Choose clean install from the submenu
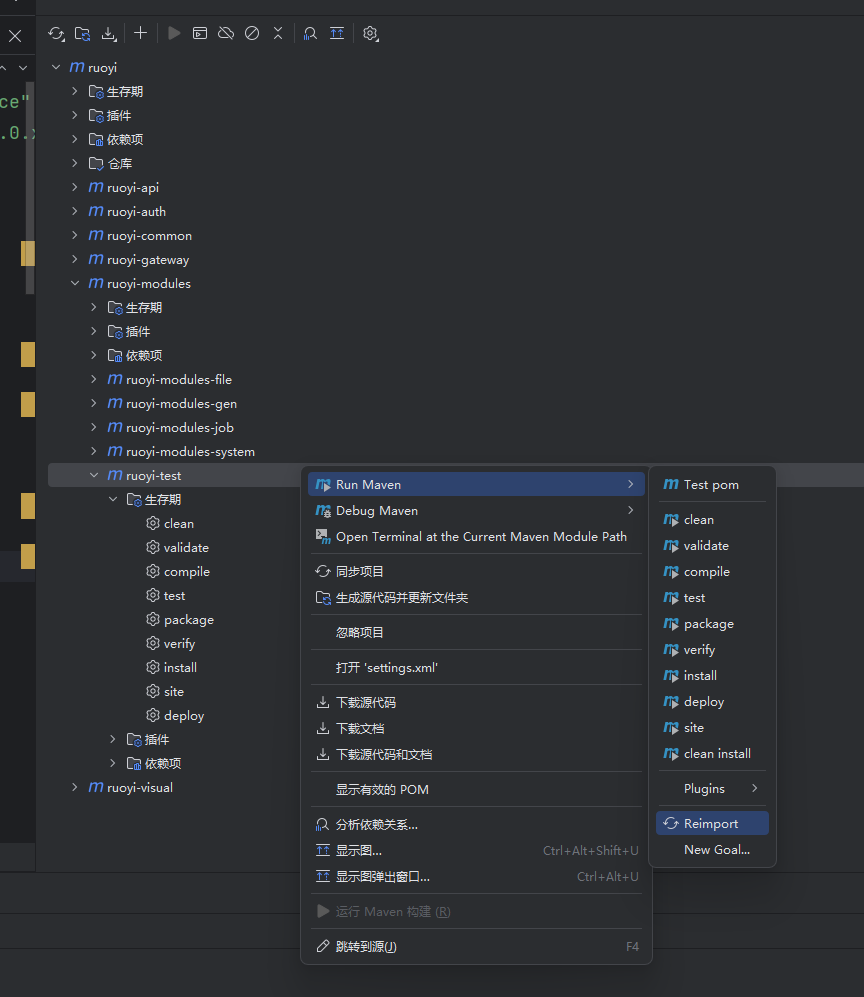This screenshot has height=997, width=864. click(716, 754)
